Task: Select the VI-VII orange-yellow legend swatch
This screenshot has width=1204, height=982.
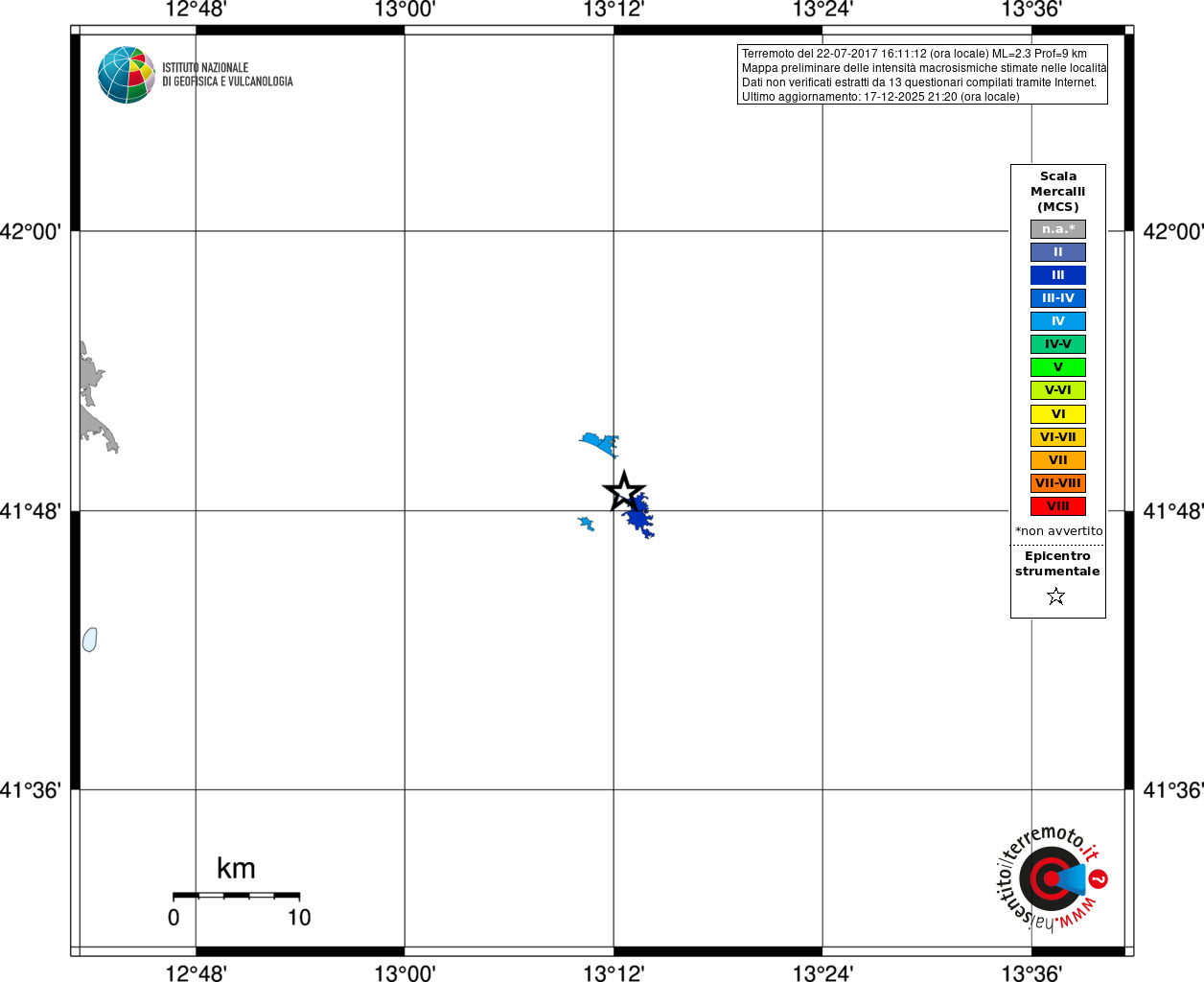Action: click(1058, 437)
